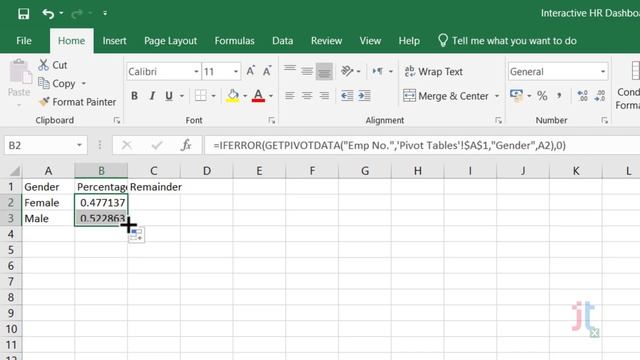The image size is (640, 360).
Task: Click the Select All corner triangle
Action: pyautogui.click(x=14, y=171)
